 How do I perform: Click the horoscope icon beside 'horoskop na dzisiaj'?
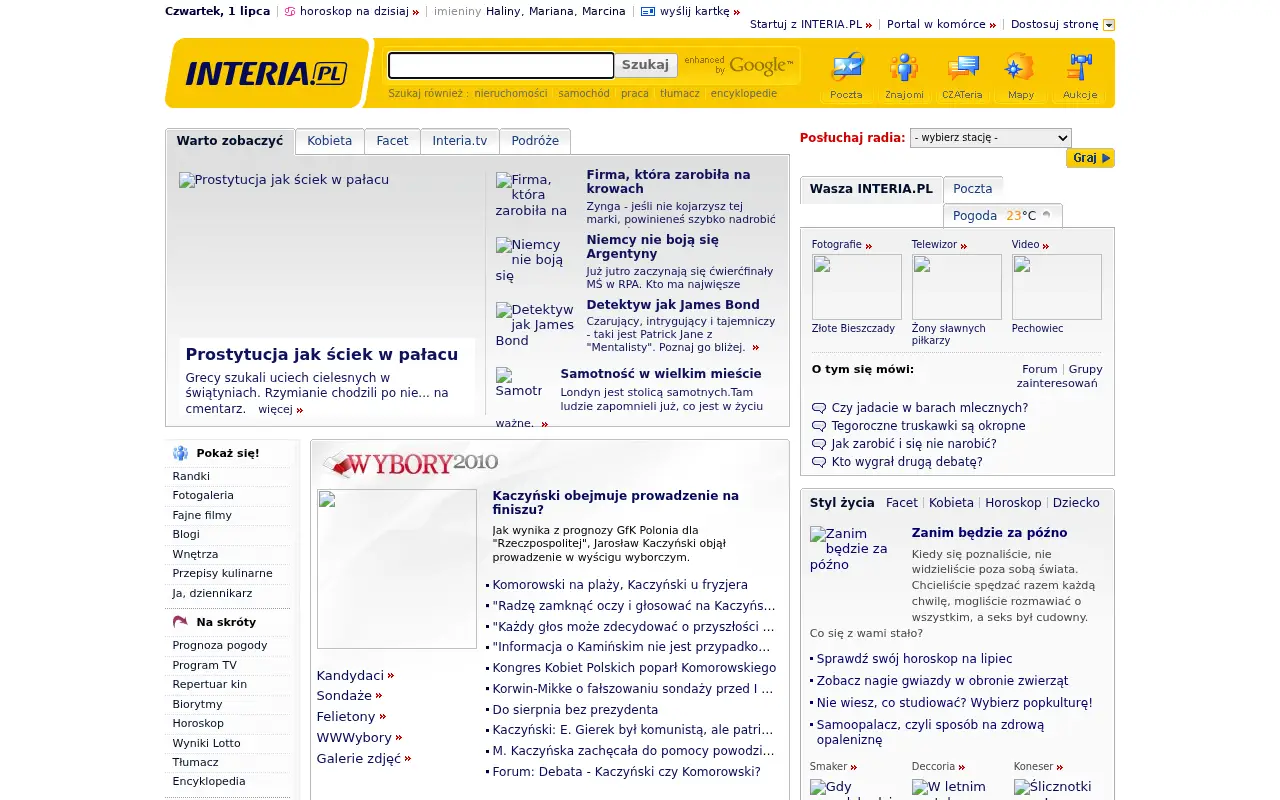click(290, 12)
